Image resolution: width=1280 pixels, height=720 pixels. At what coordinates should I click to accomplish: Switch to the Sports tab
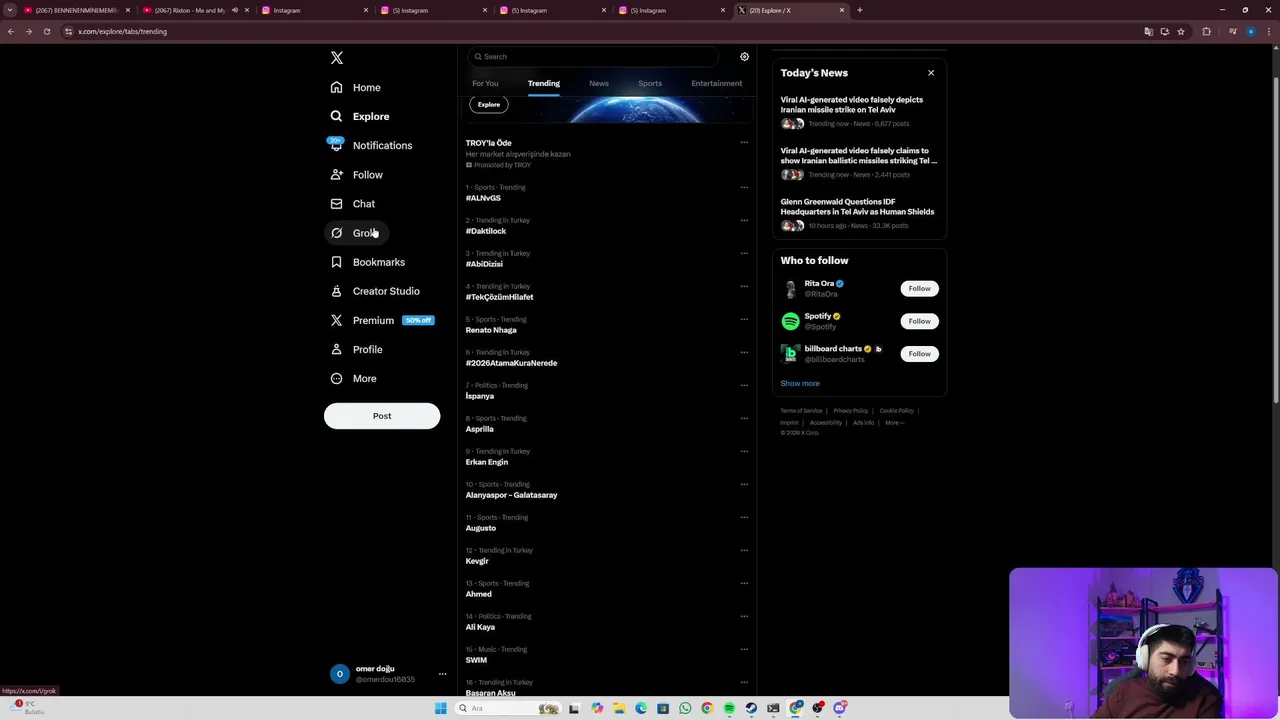tap(650, 83)
